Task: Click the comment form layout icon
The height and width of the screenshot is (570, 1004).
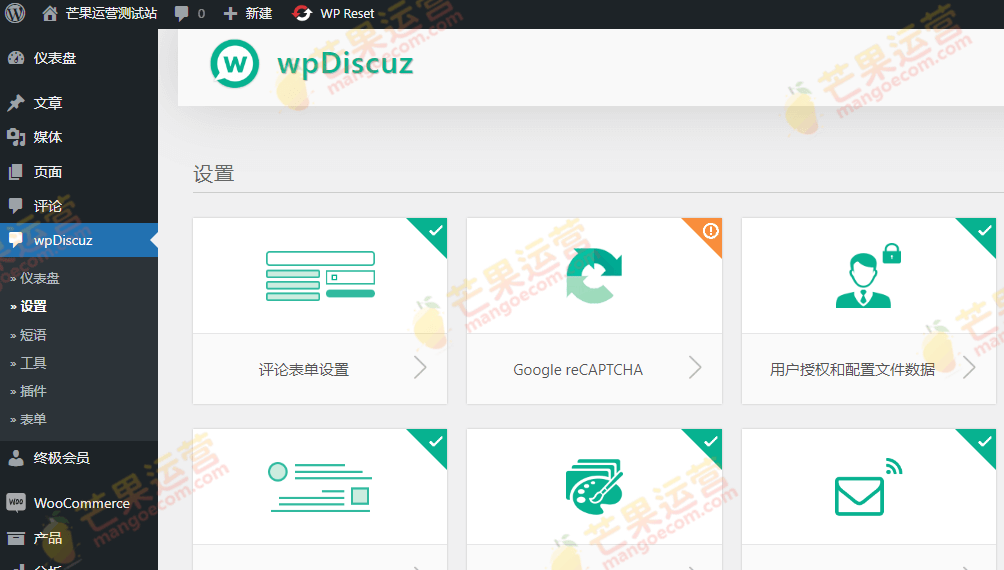Action: pyautogui.click(x=320, y=275)
